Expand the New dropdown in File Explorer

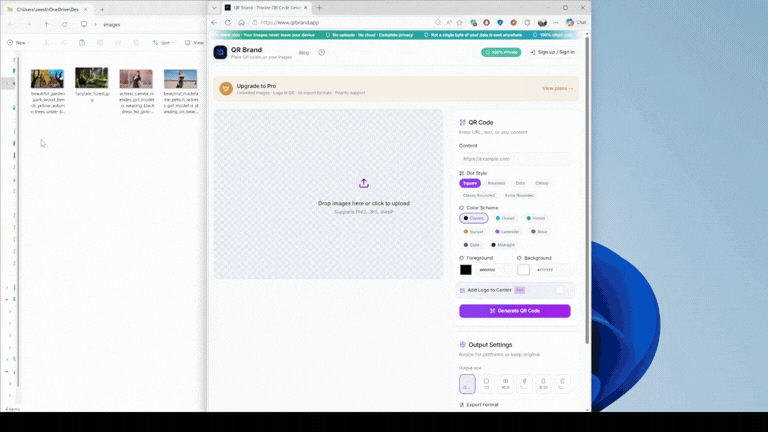point(19,43)
